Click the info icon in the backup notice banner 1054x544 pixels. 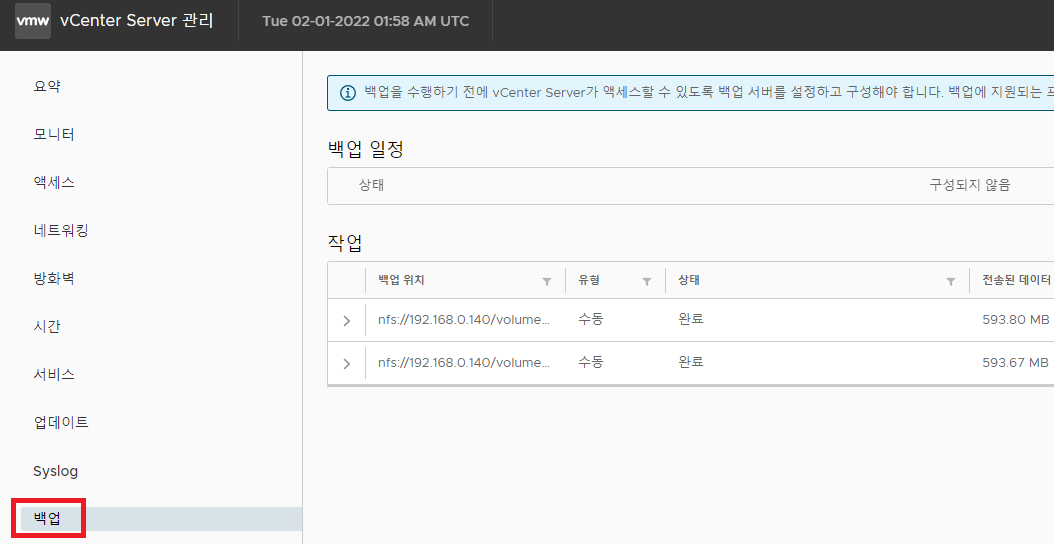pyautogui.click(x=348, y=93)
